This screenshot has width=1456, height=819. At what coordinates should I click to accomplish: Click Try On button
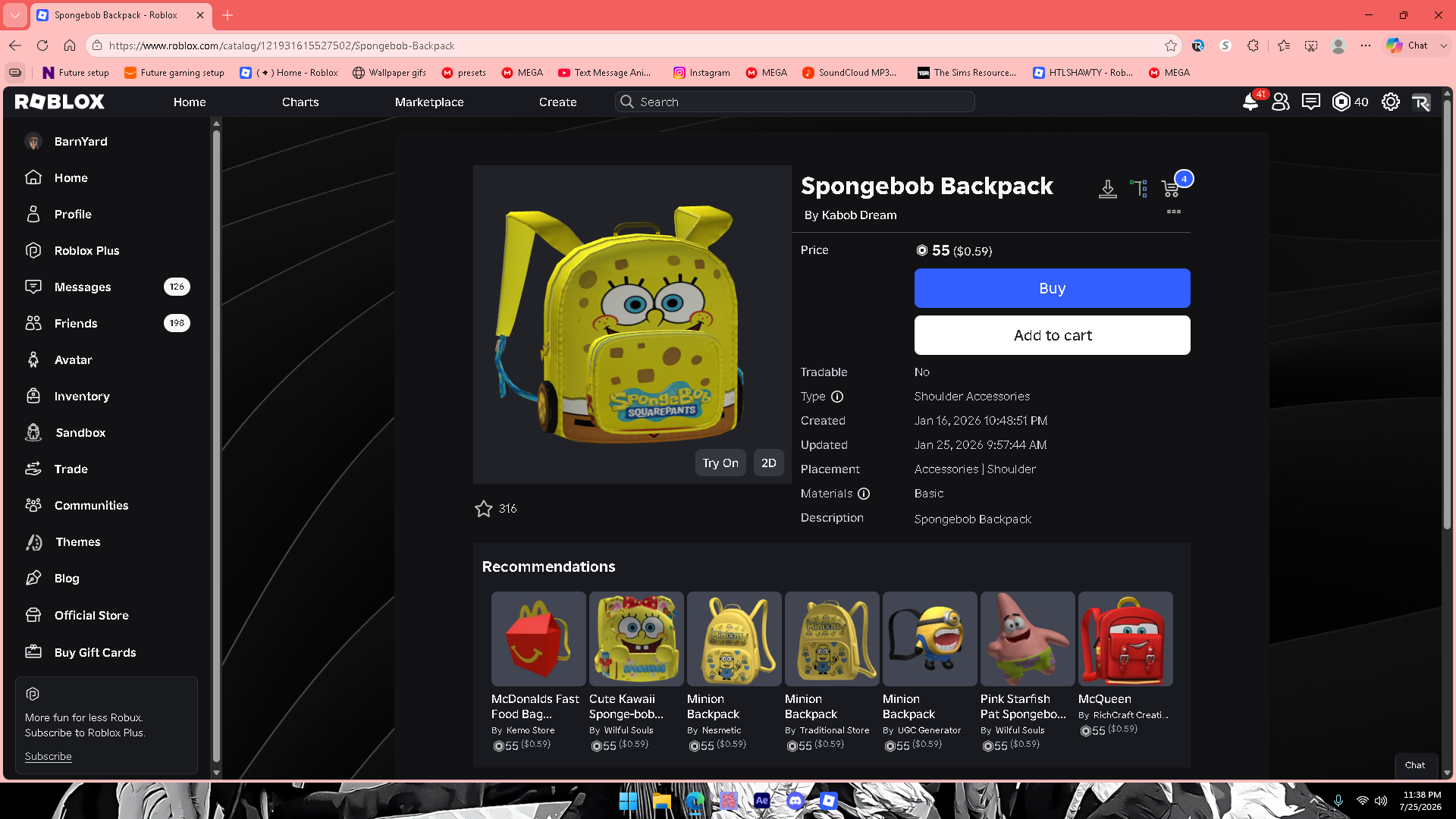720,463
